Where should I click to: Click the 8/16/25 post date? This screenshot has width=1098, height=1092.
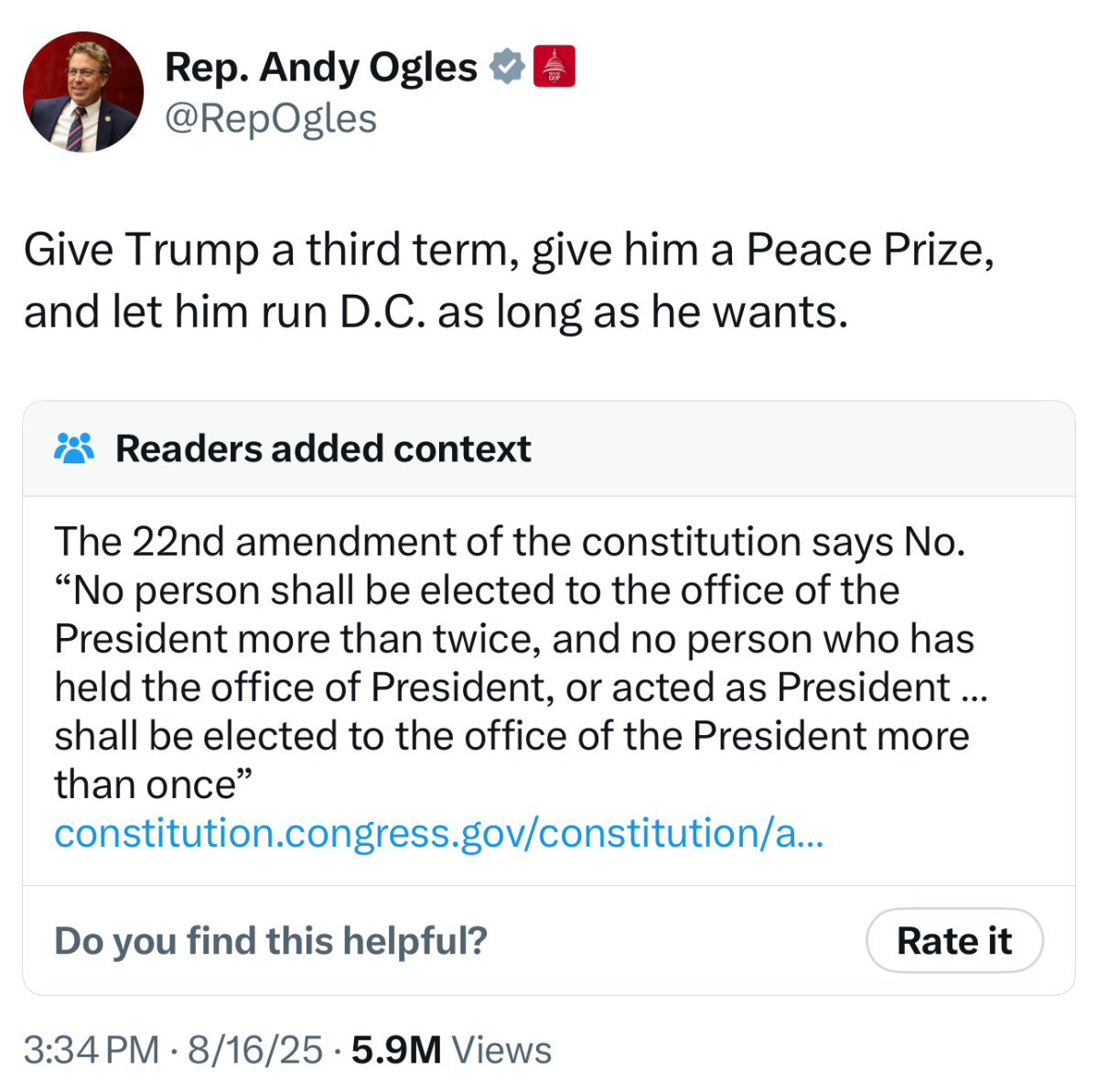[x=255, y=1050]
